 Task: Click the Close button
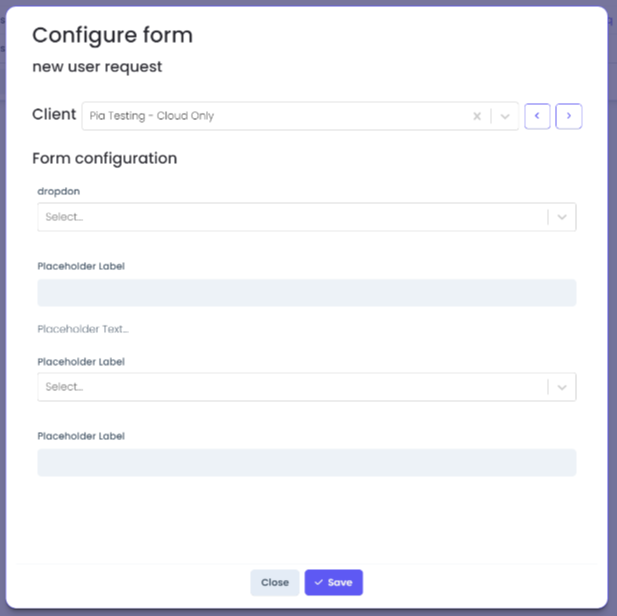click(275, 583)
